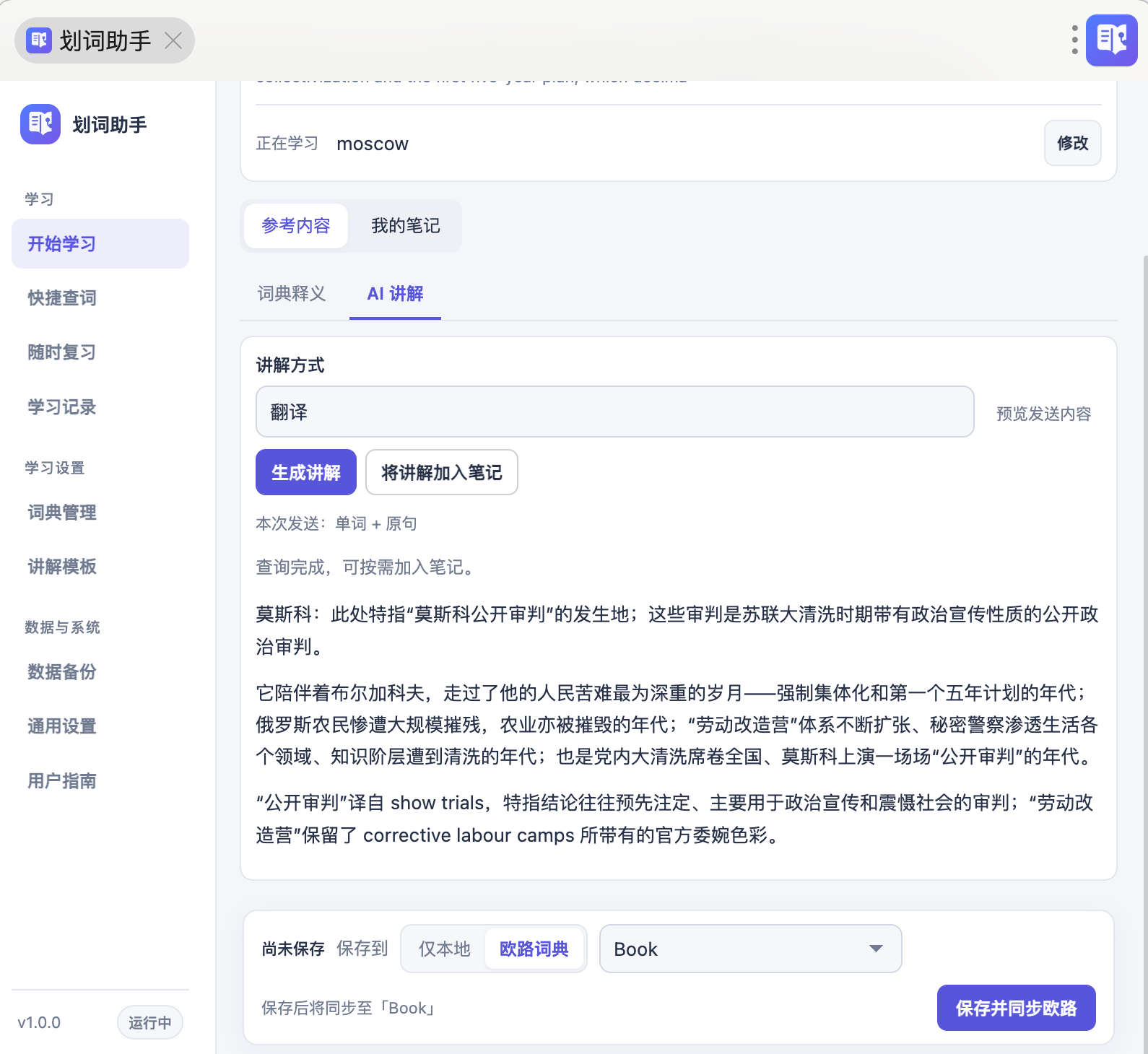
Task: Expand the Book dropdown
Action: tap(751, 949)
